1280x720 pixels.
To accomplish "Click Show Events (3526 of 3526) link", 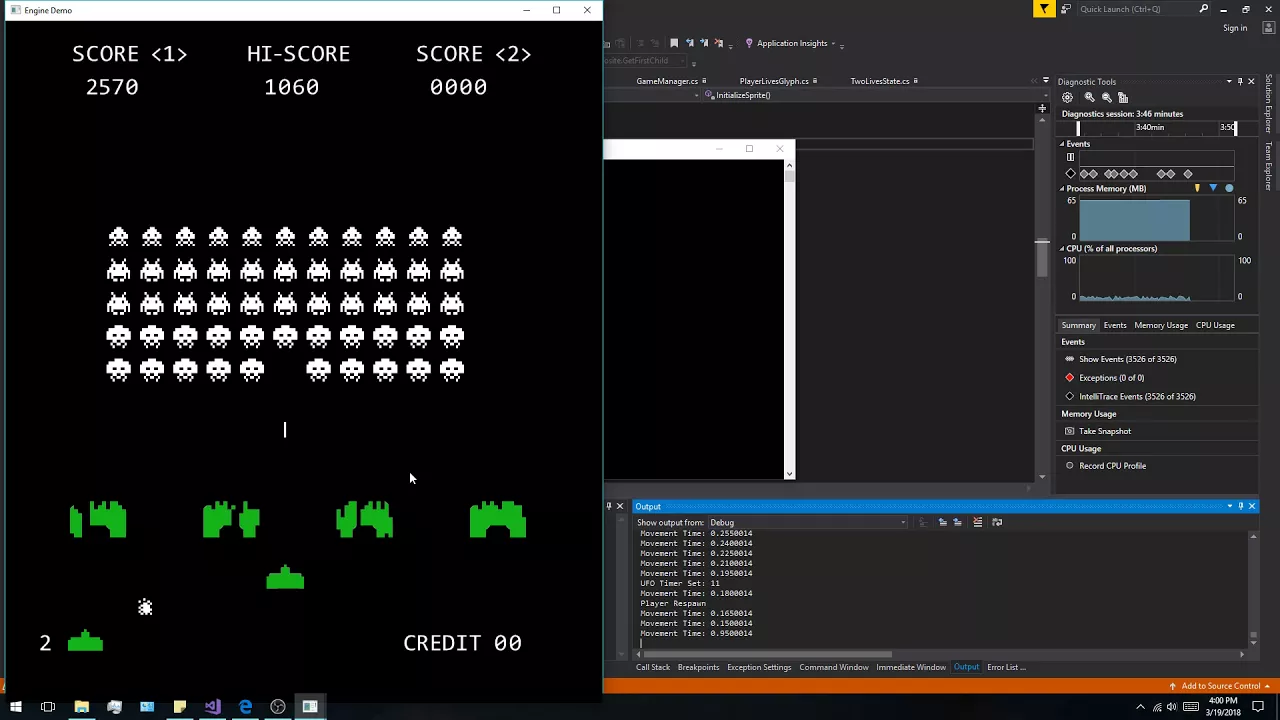I will point(1127,359).
